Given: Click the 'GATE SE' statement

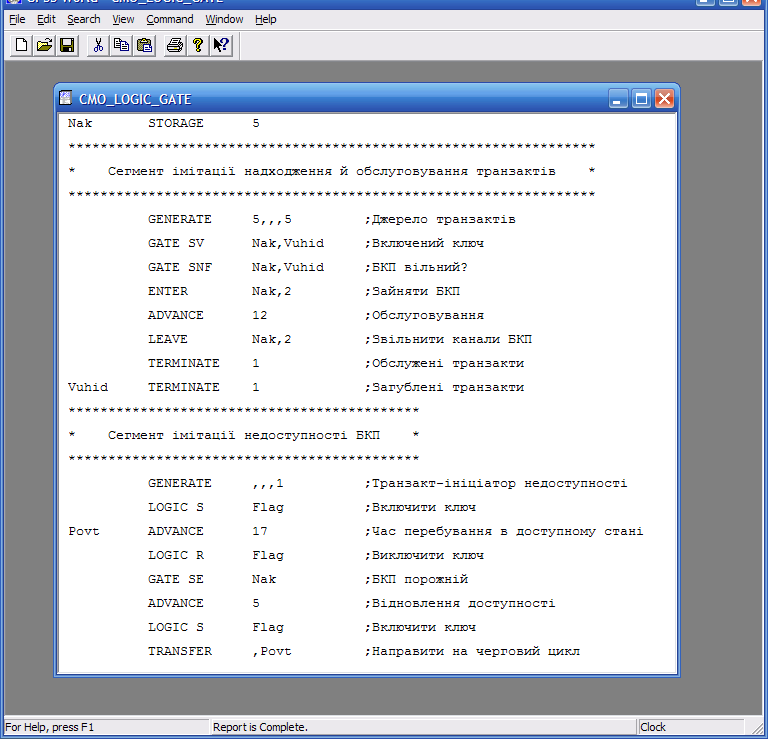Looking at the screenshot, I should pyautogui.click(x=176, y=579).
